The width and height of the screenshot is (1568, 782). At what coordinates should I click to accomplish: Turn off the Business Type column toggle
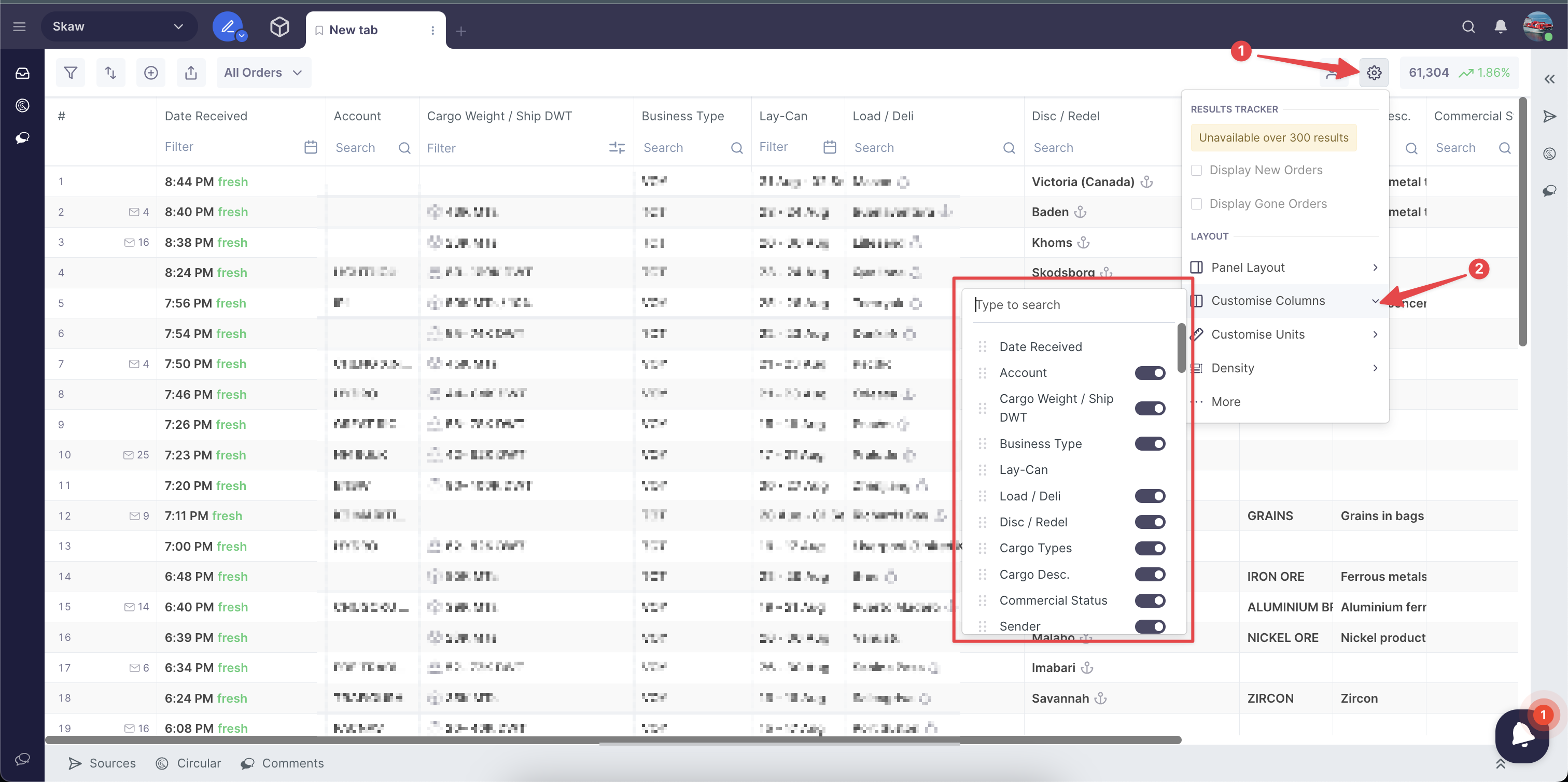click(1149, 443)
